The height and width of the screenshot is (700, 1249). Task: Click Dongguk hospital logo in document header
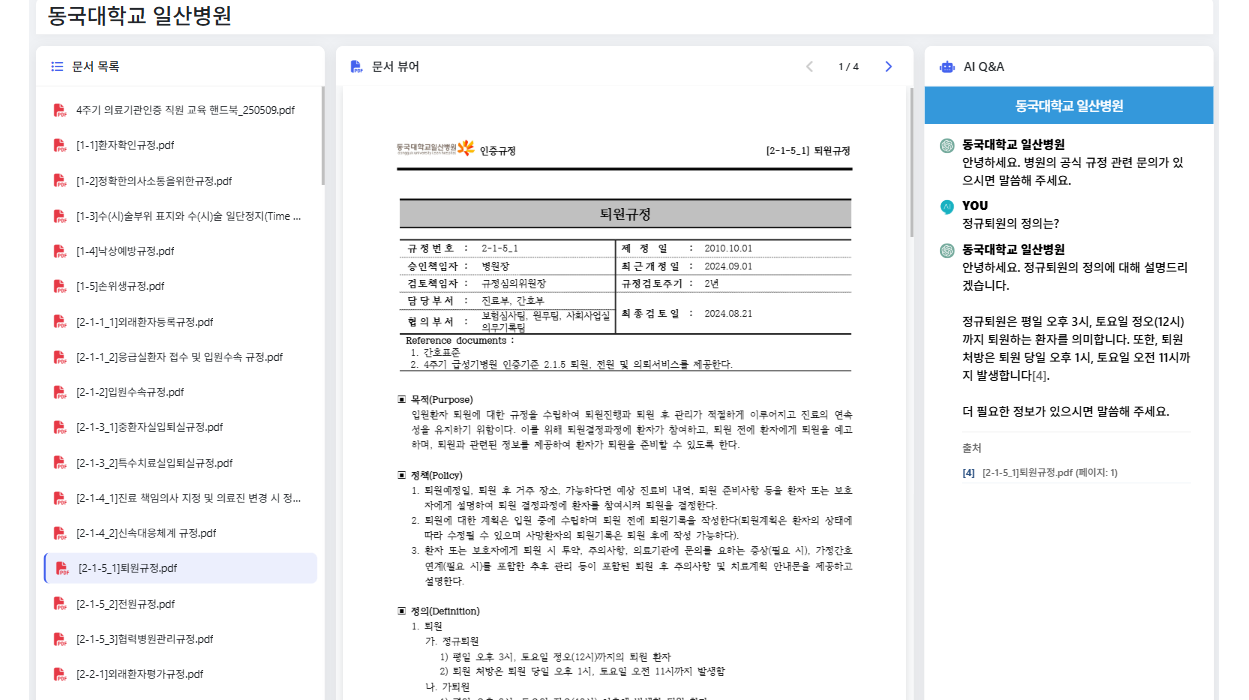(436, 148)
